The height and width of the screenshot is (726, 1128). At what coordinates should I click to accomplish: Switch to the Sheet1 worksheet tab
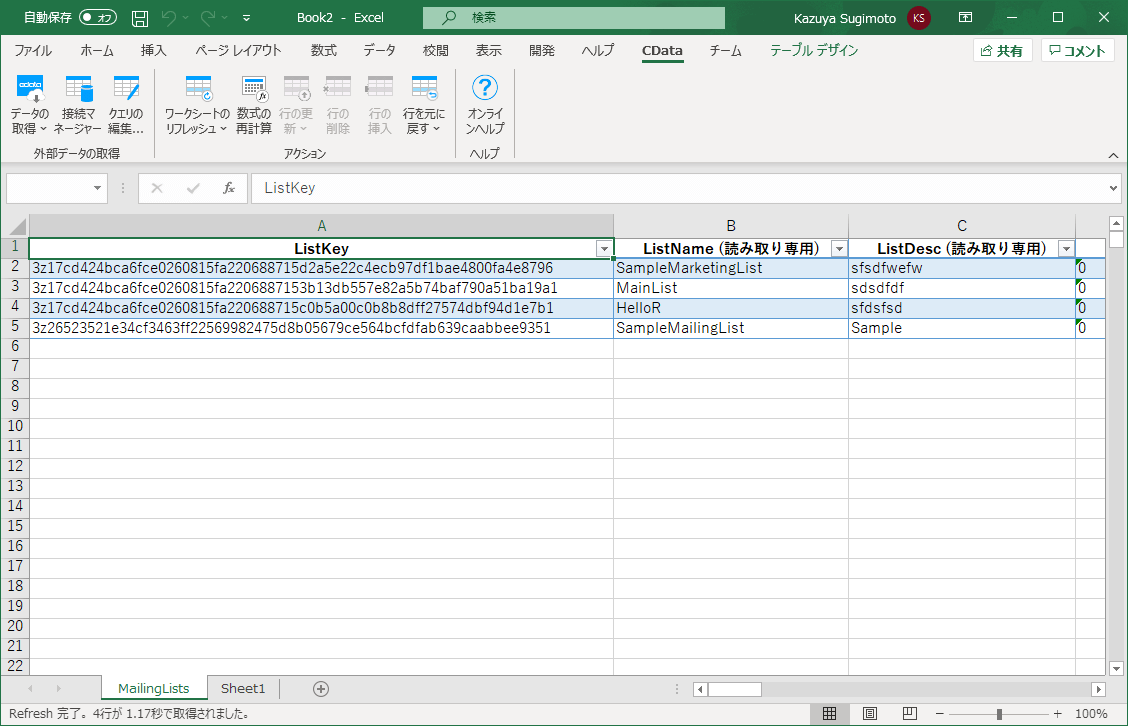243,689
